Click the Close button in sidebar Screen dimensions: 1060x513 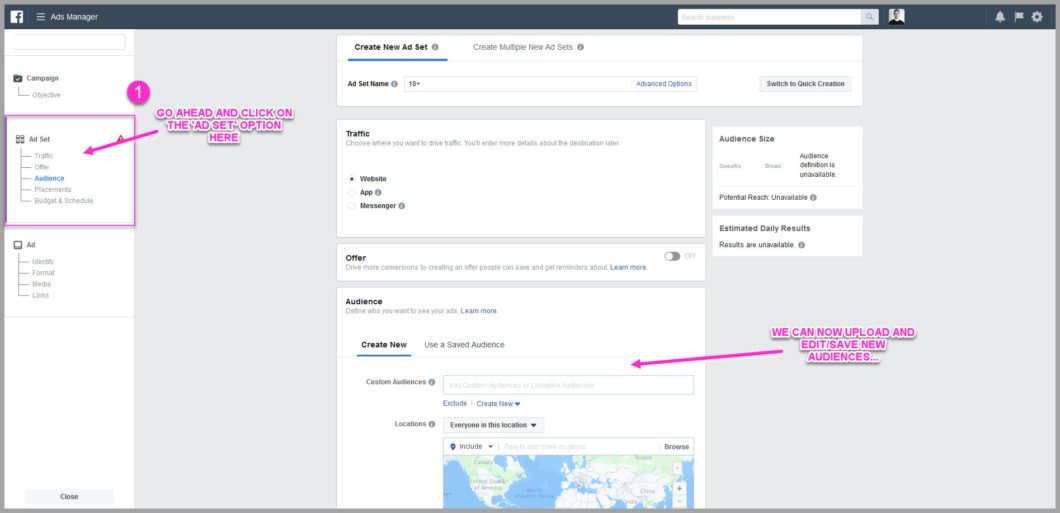69,497
